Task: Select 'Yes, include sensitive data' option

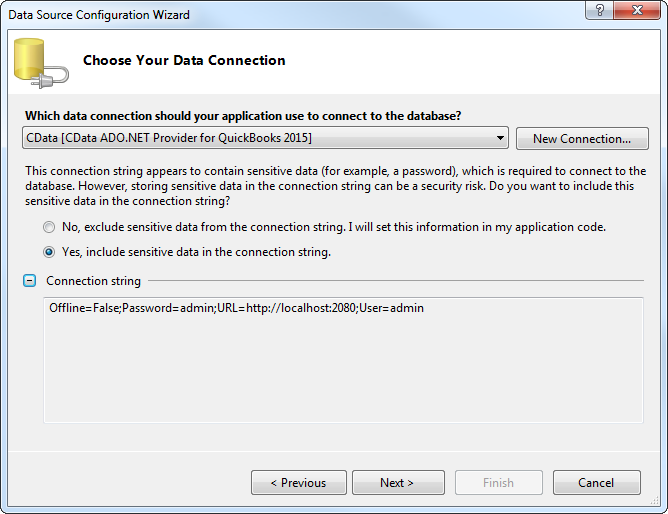Action: pyautogui.click(x=49, y=252)
